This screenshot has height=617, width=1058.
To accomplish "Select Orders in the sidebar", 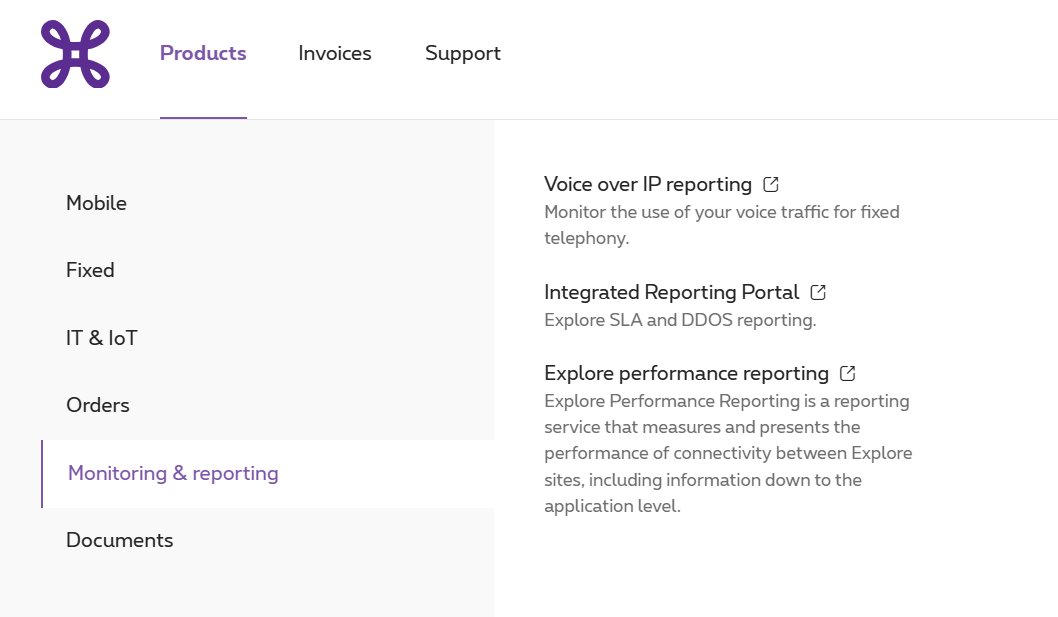I will pyautogui.click(x=98, y=405).
